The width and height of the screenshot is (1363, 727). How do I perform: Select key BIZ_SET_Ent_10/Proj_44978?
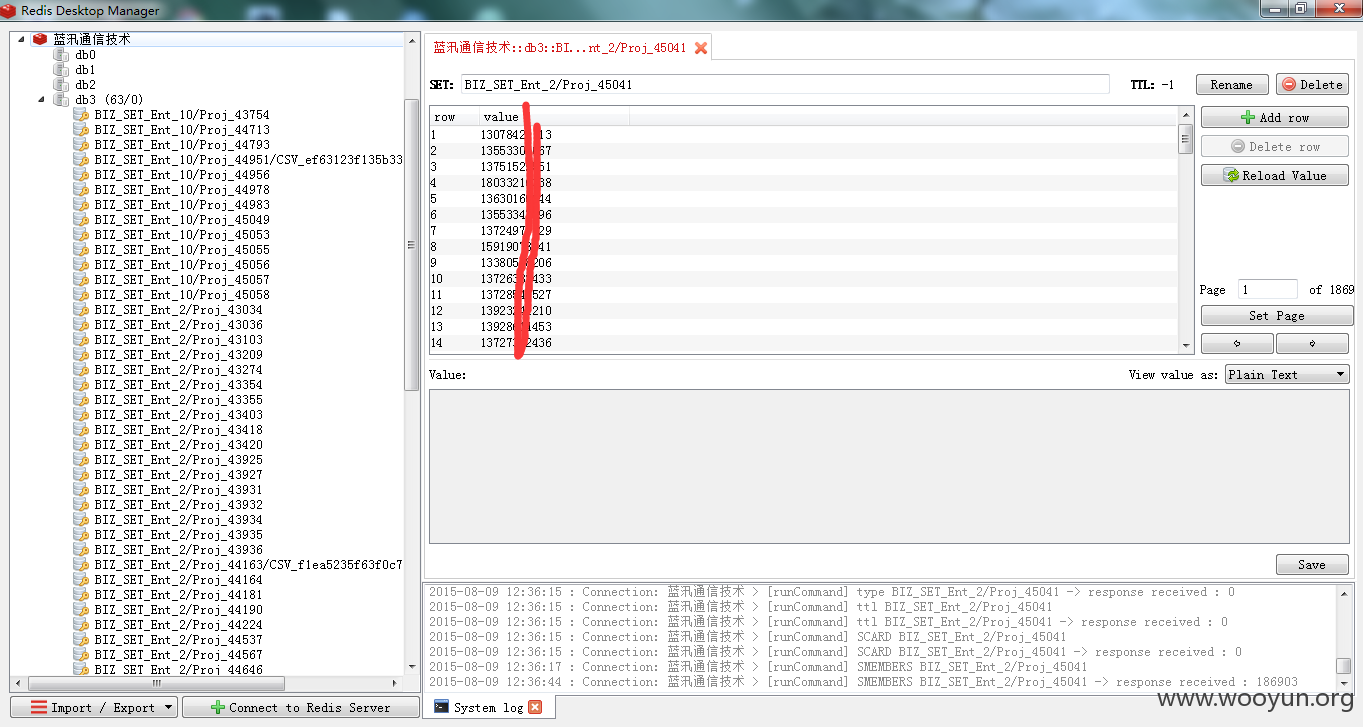click(x=182, y=190)
